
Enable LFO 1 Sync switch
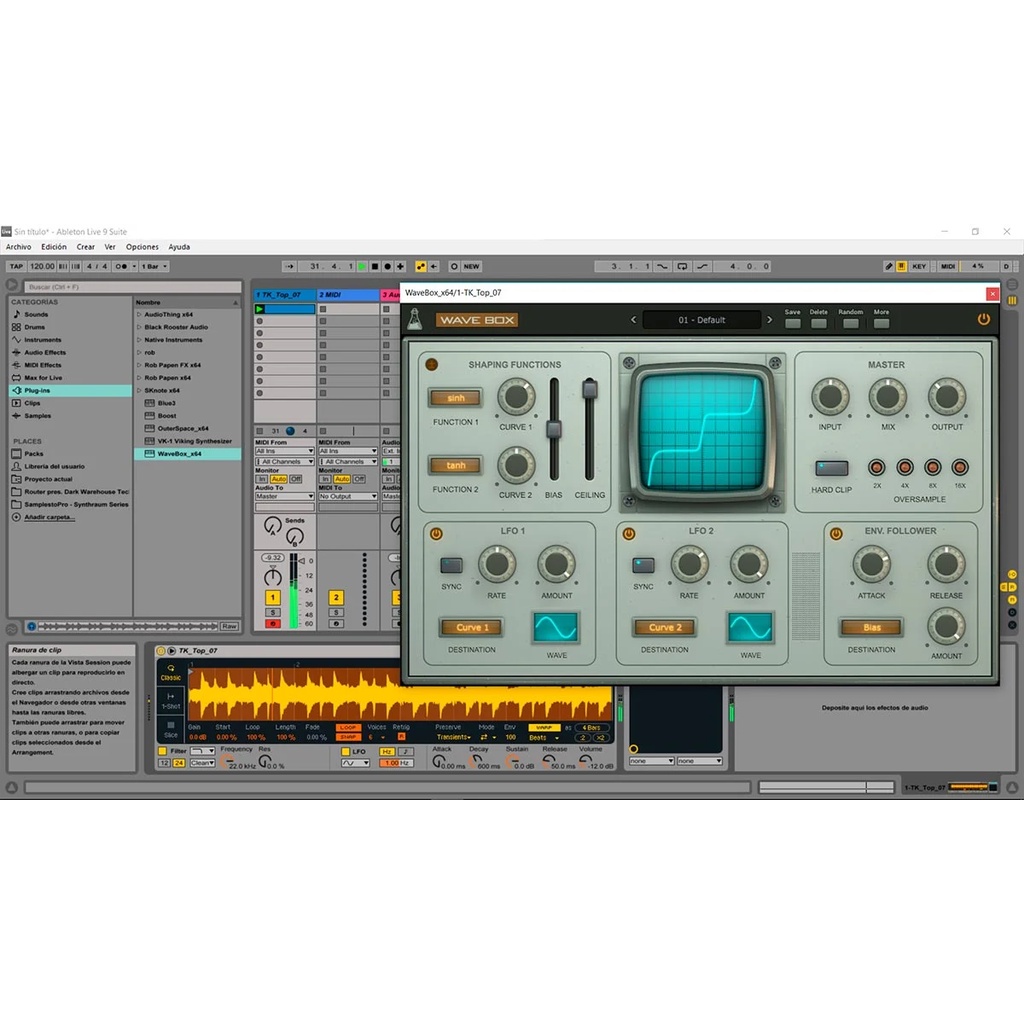(x=451, y=565)
